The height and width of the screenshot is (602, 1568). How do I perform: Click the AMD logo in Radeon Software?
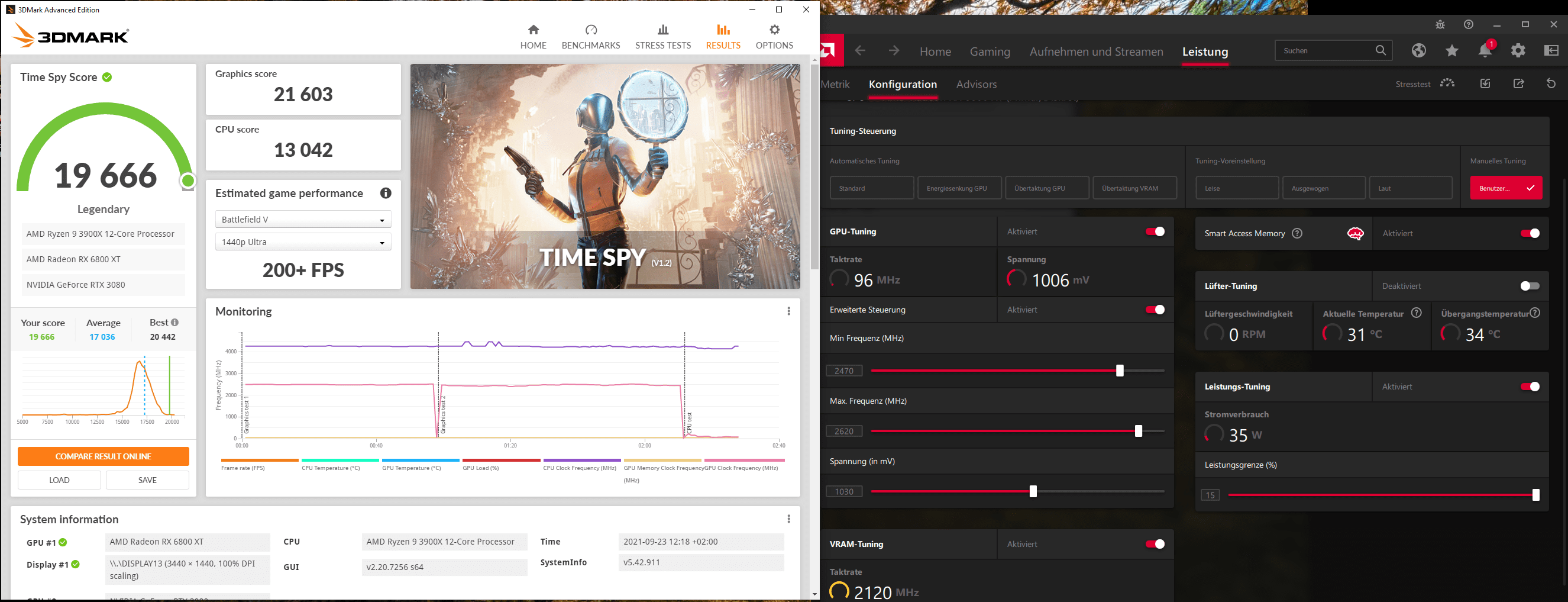point(831,50)
